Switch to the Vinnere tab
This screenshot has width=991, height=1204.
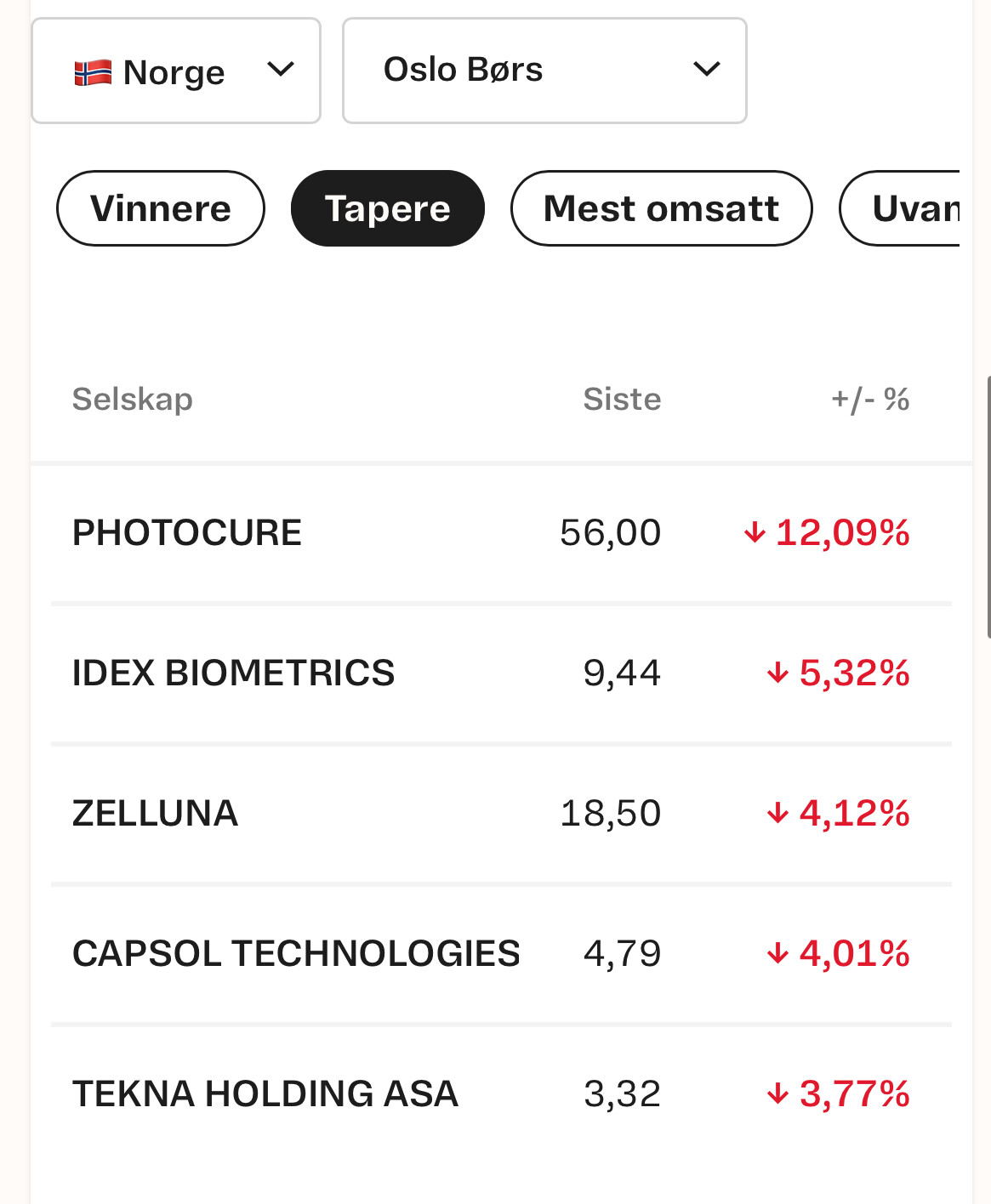click(x=161, y=208)
